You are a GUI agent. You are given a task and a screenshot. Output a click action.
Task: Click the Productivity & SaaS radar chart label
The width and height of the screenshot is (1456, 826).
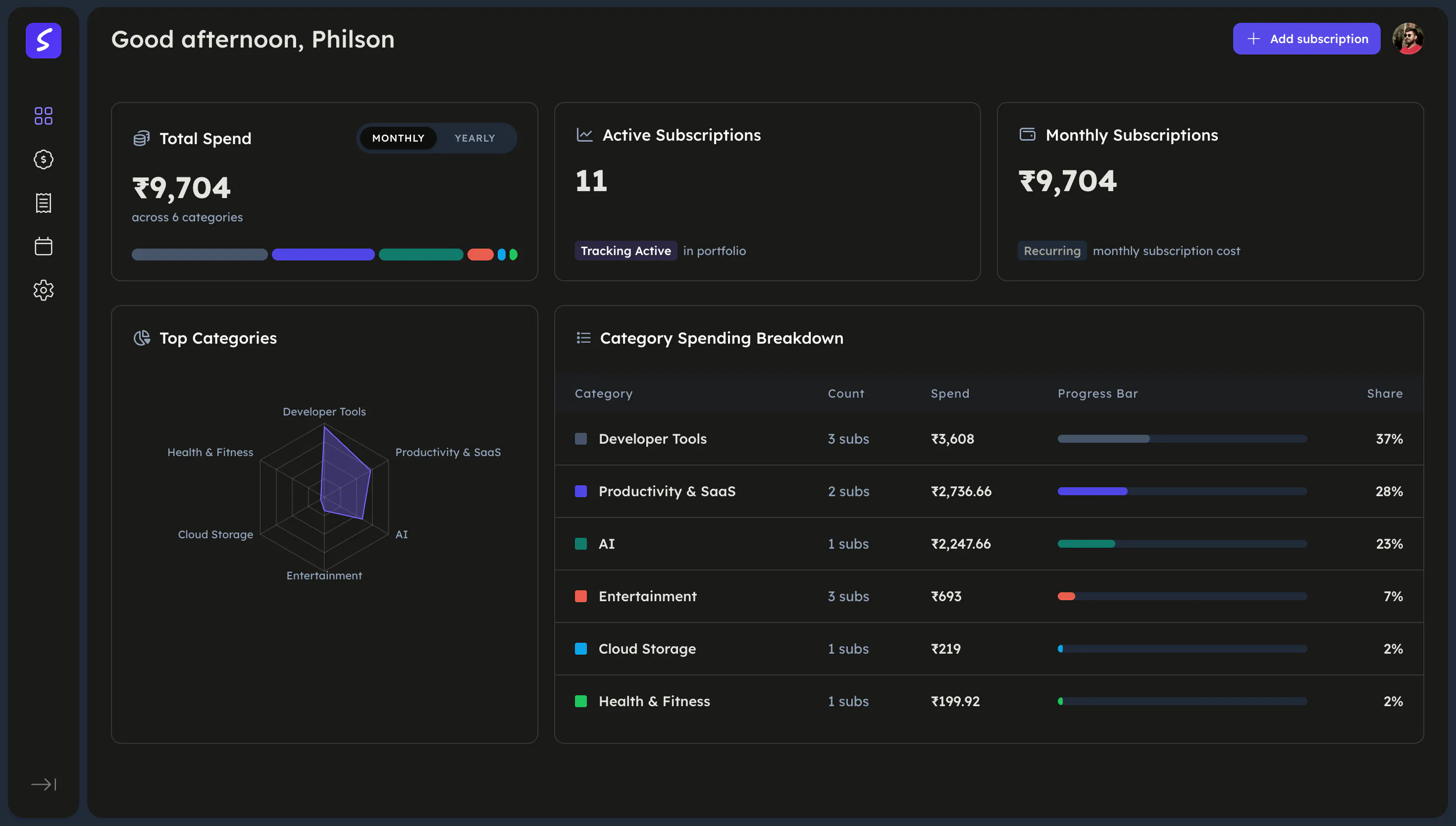tap(448, 452)
